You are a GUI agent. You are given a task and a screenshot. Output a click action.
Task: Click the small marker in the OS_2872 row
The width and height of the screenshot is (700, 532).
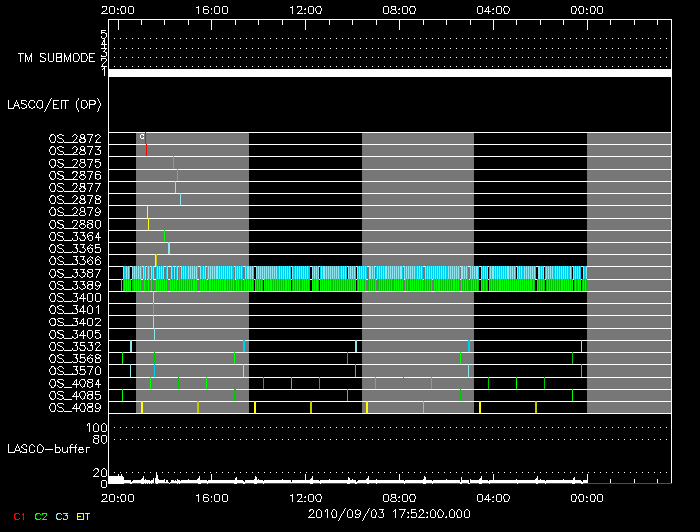[x=142, y=136]
